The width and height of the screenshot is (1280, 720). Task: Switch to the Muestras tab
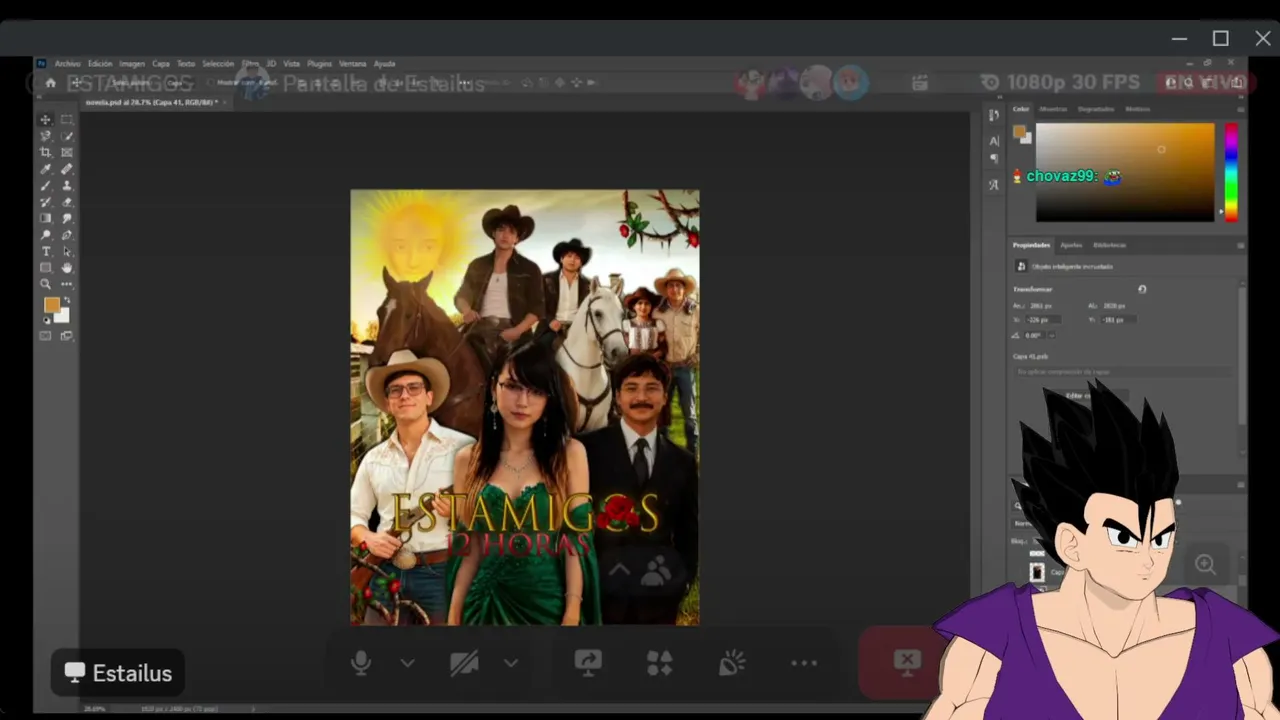click(1053, 109)
